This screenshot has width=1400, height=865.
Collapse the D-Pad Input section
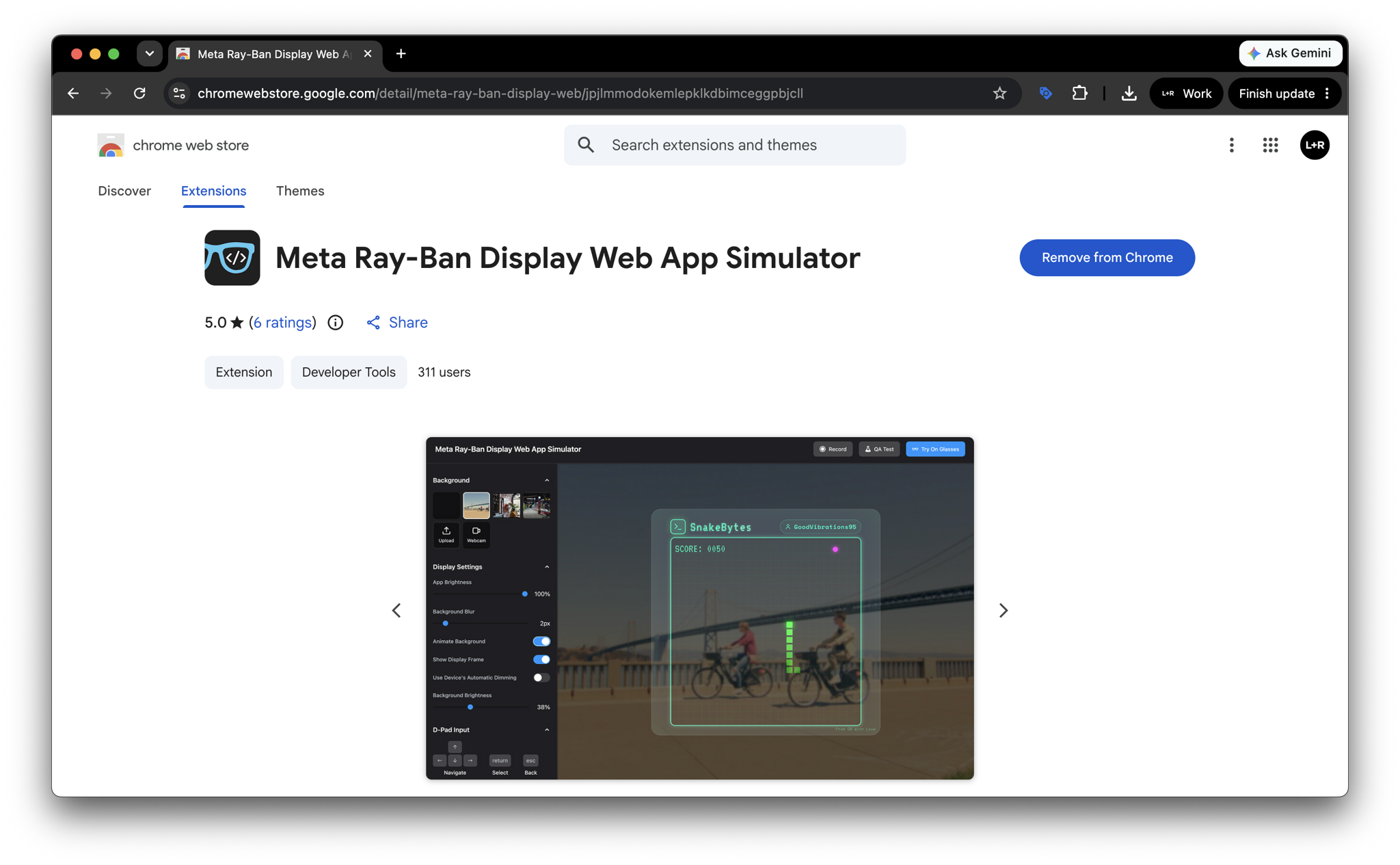[x=547, y=730]
